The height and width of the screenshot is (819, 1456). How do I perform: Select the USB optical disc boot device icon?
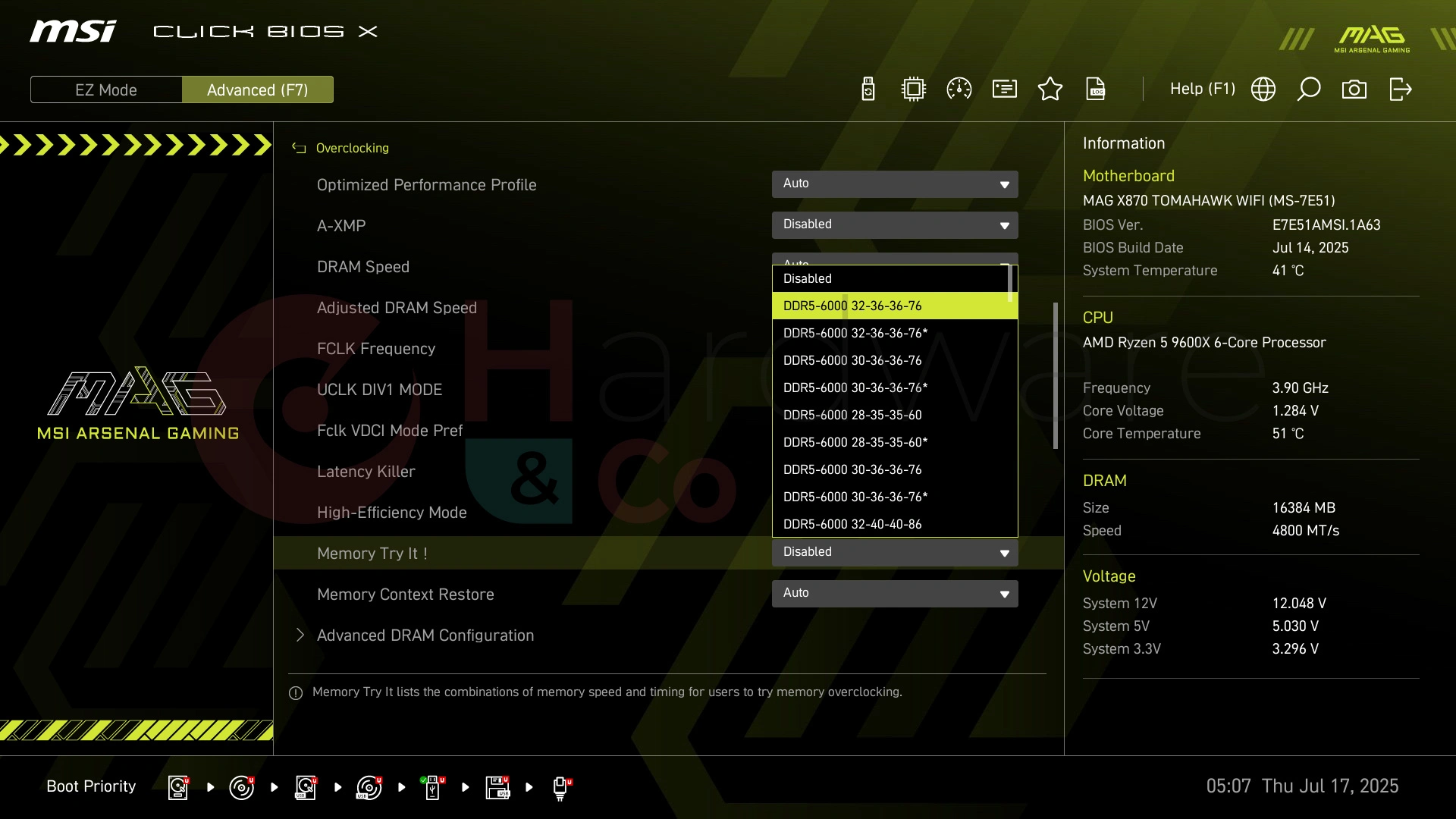click(x=369, y=787)
